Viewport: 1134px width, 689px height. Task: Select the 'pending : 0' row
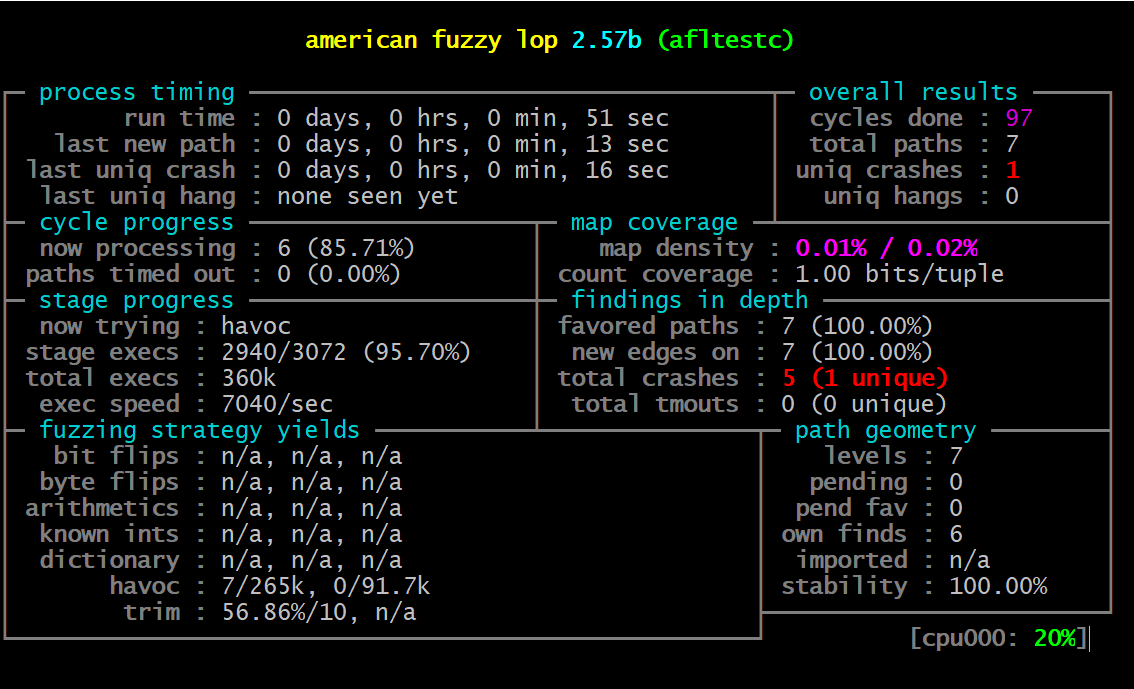(886, 483)
